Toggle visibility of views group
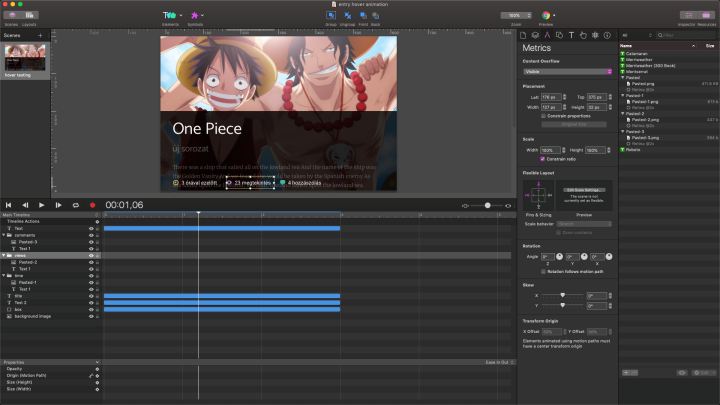 [91, 255]
